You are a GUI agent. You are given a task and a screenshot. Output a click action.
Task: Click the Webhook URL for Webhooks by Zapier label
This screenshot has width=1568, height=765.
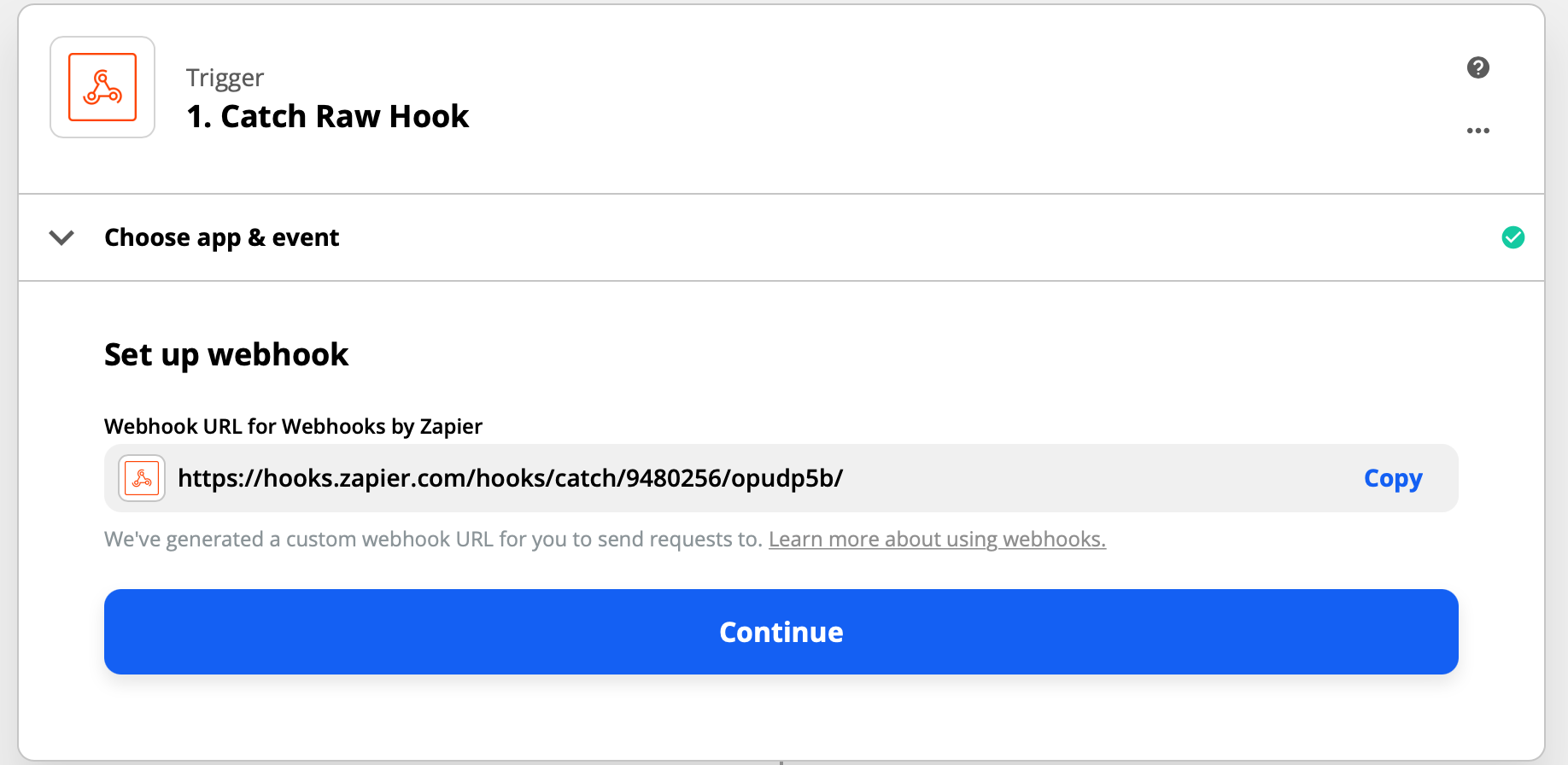[x=293, y=426]
